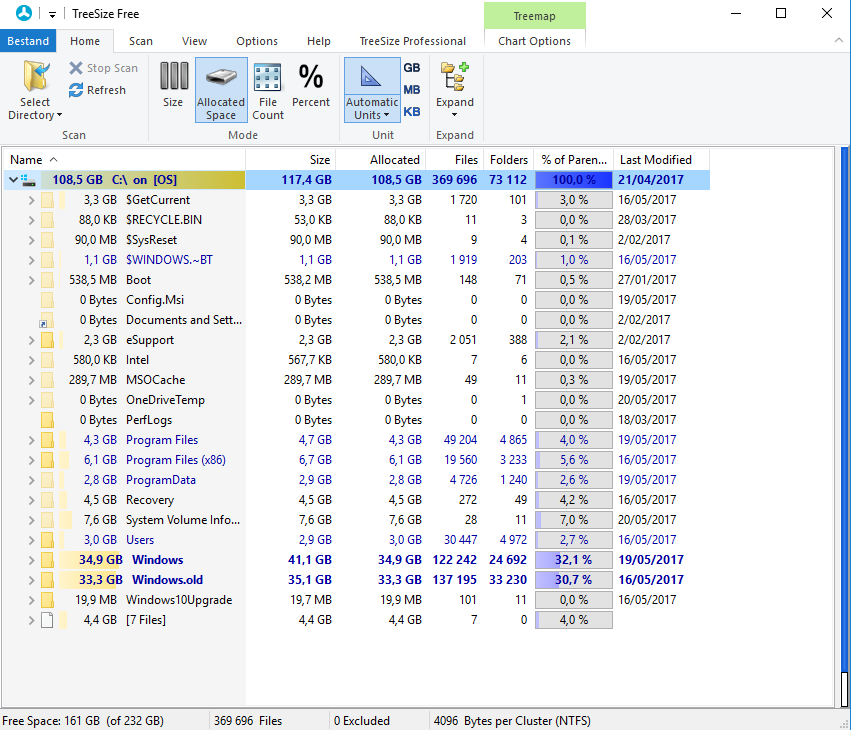Sort by the Files column header
The height and width of the screenshot is (730, 851).
[x=455, y=160]
